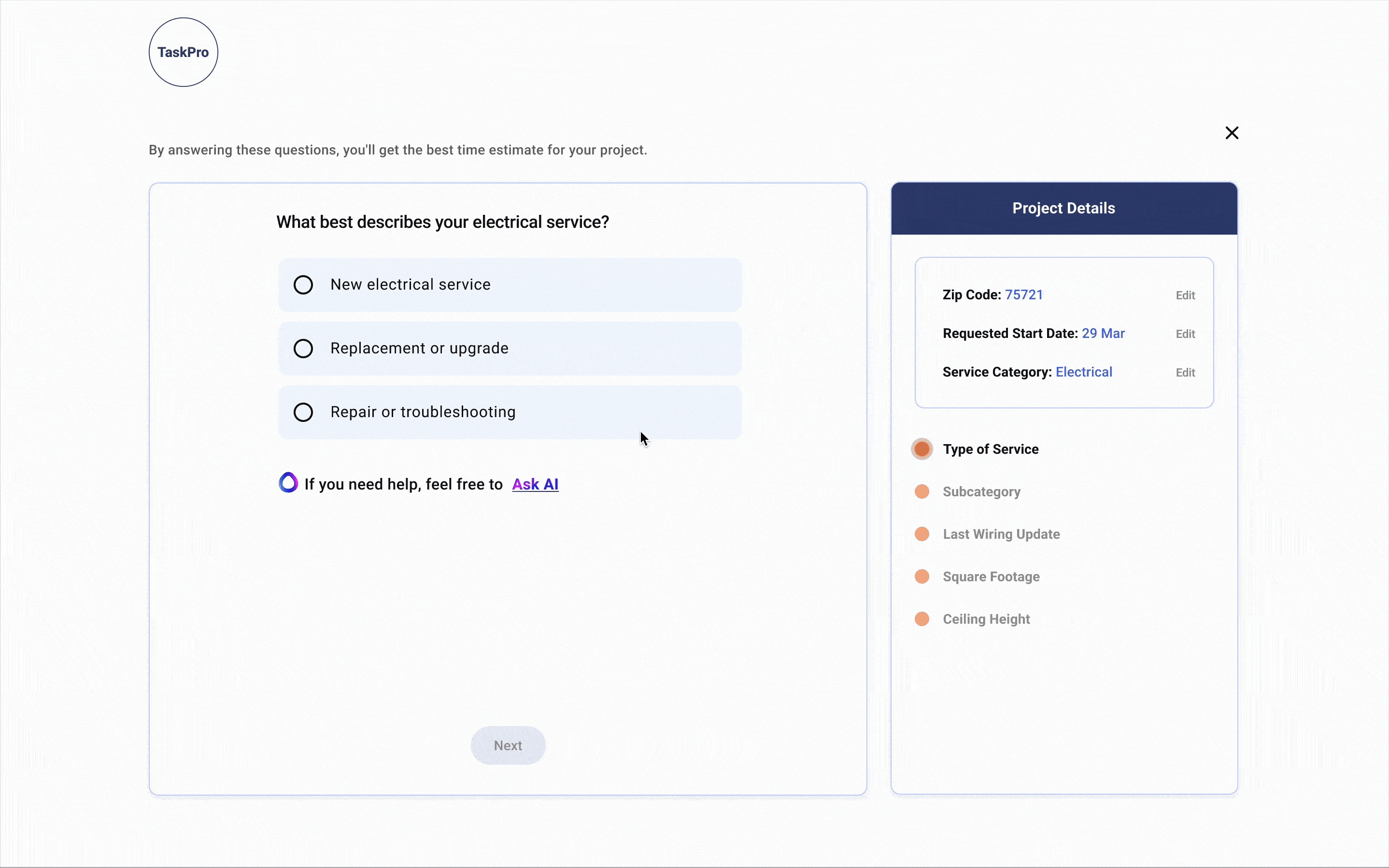
Task: Click the TaskPro circular logo
Action: [183, 52]
